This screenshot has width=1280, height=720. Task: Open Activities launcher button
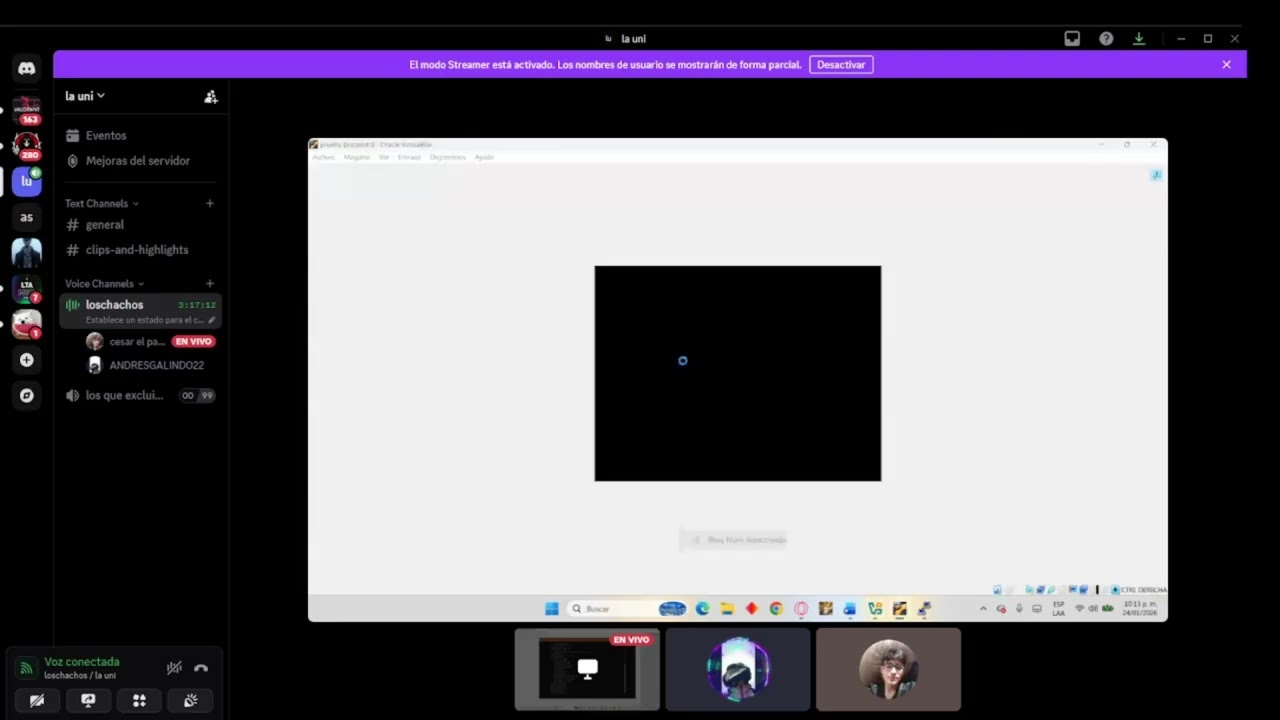(x=139, y=701)
